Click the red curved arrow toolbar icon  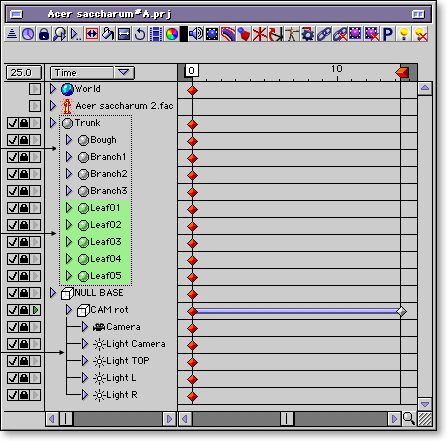coord(276,34)
